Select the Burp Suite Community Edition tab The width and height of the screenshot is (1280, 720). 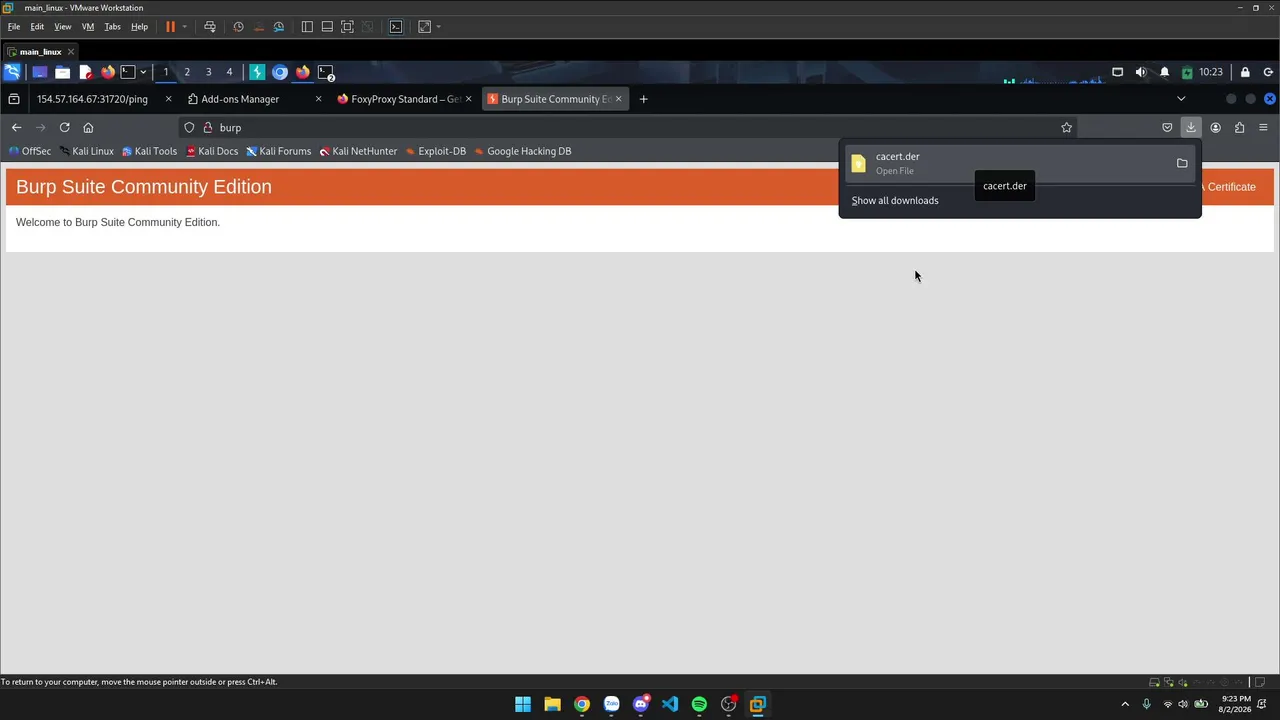coord(555,99)
